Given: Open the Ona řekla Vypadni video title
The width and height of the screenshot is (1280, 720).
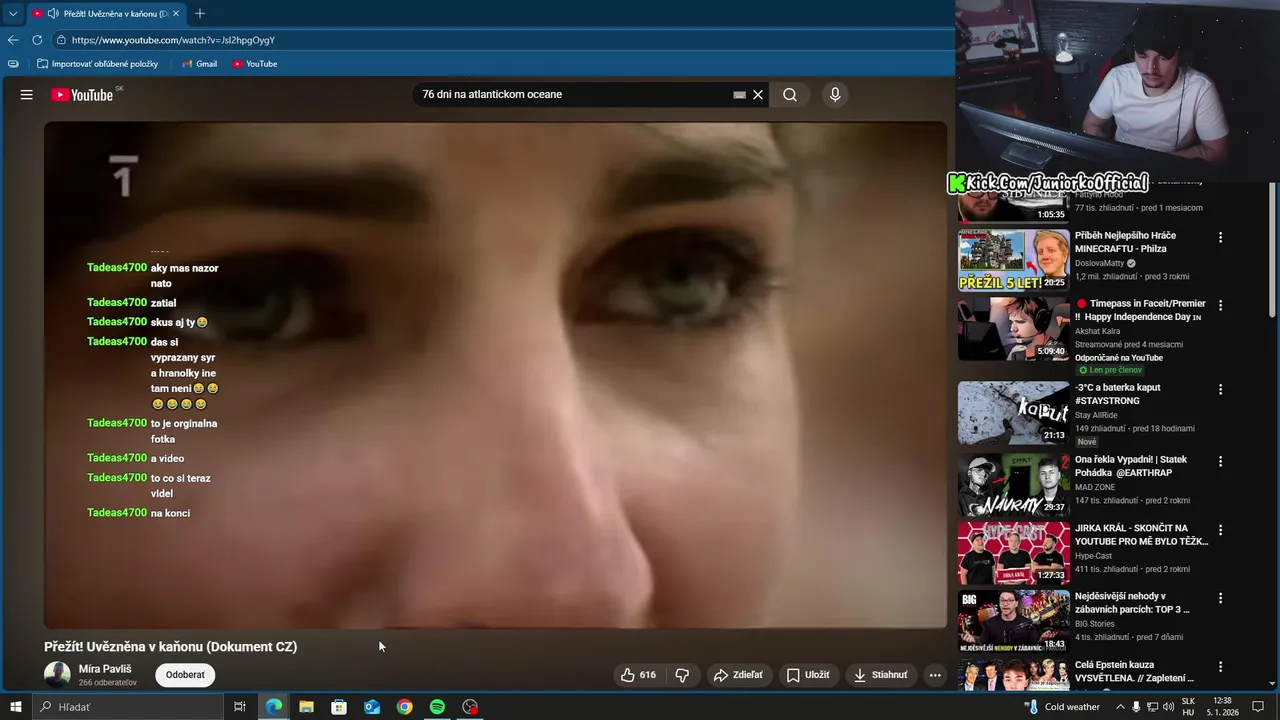Looking at the screenshot, I should click(1131, 466).
